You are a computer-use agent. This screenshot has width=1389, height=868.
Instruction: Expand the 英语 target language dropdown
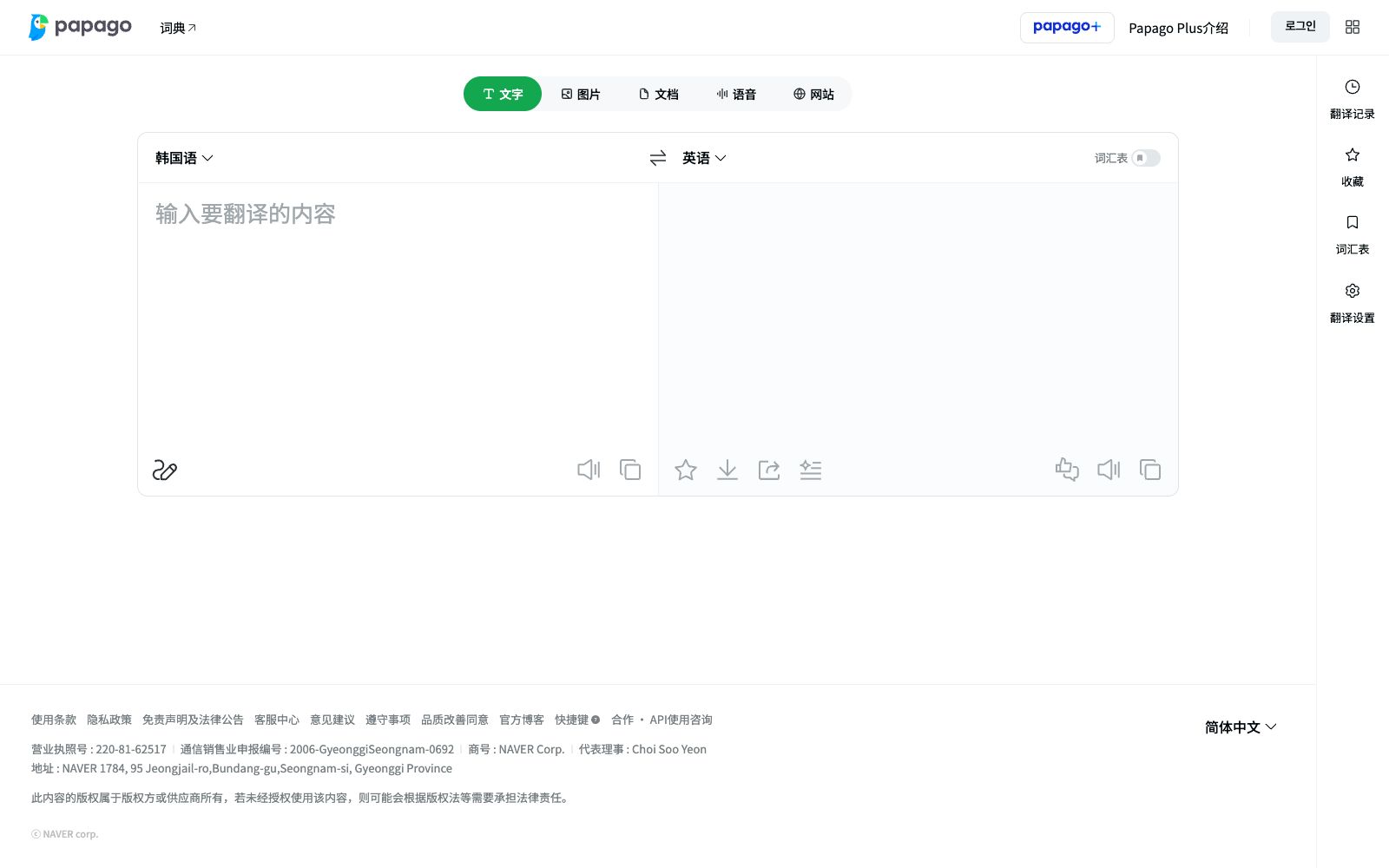[x=704, y=158]
